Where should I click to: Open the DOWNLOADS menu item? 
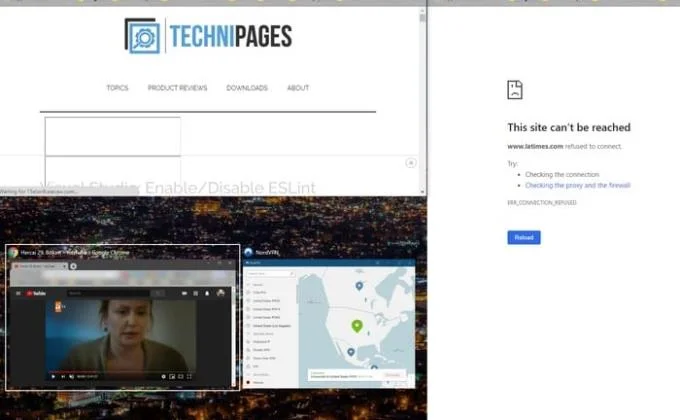(x=247, y=88)
